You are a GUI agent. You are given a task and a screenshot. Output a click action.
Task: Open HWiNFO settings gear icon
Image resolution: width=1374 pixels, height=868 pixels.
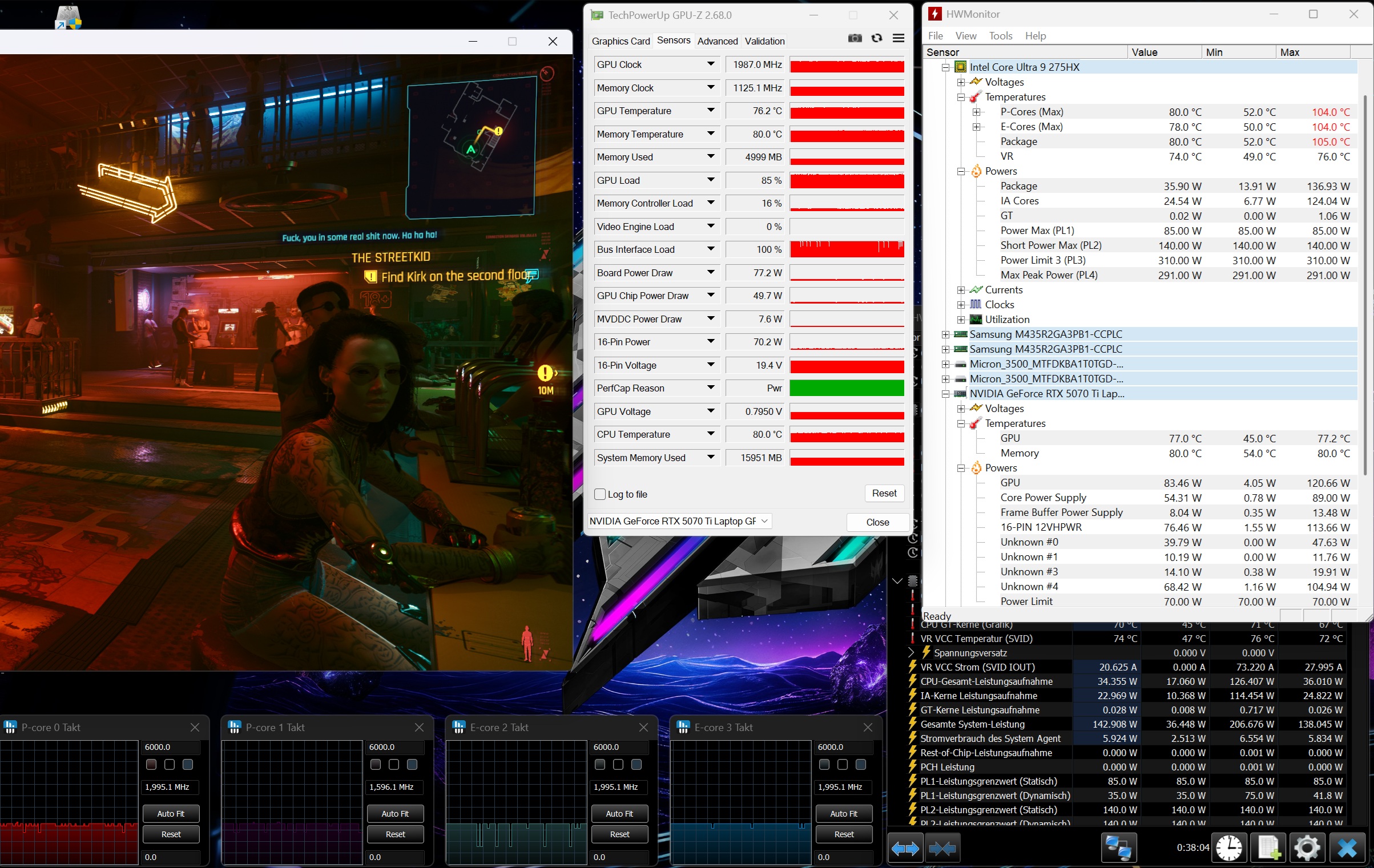click(x=1307, y=848)
